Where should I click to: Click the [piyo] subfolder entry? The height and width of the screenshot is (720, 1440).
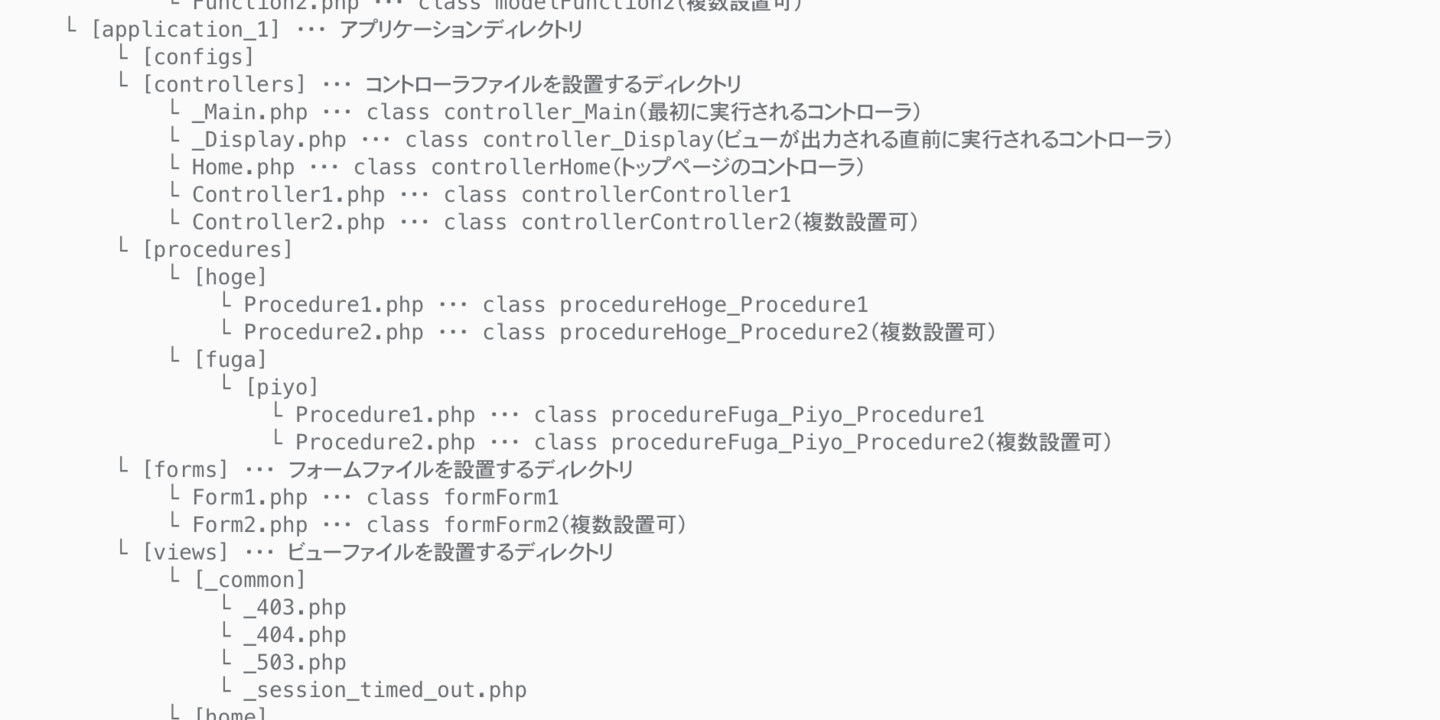coord(282,387)
